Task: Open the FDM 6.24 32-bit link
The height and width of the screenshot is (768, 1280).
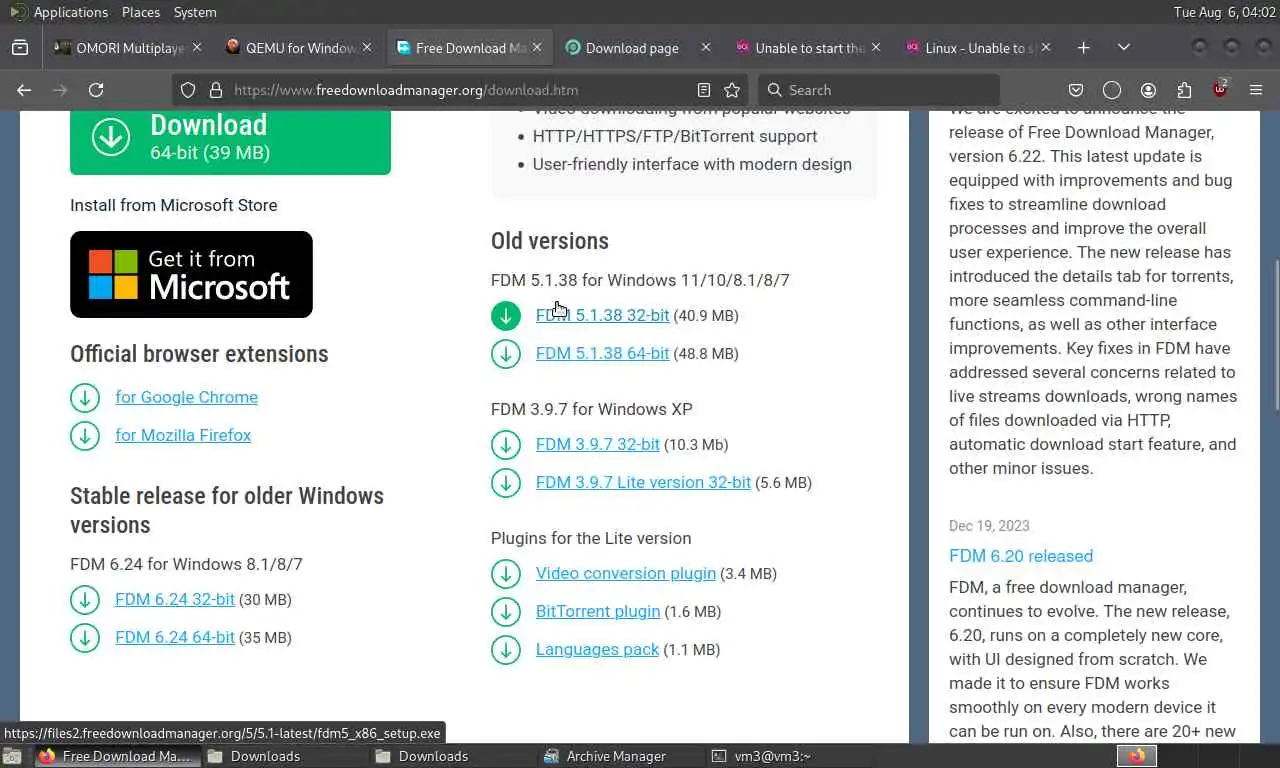Action: pyautogui.click(x=175, y=599)
